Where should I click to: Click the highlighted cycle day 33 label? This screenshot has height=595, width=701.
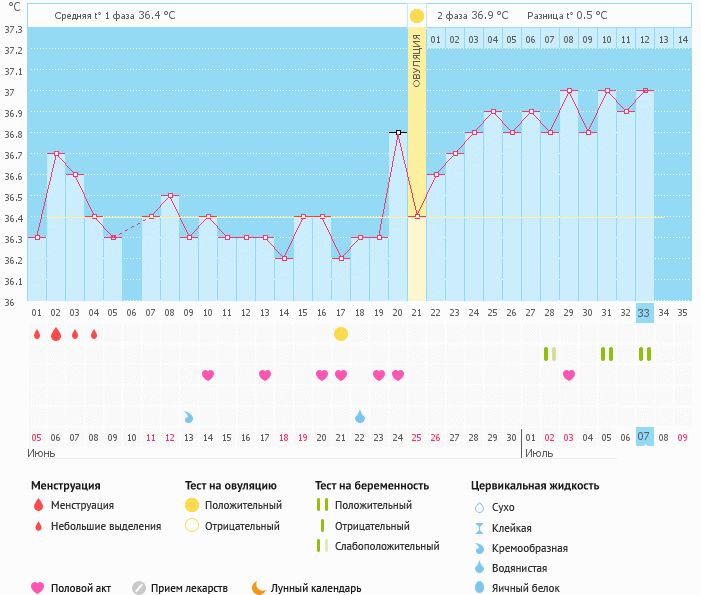coord(645,313)
